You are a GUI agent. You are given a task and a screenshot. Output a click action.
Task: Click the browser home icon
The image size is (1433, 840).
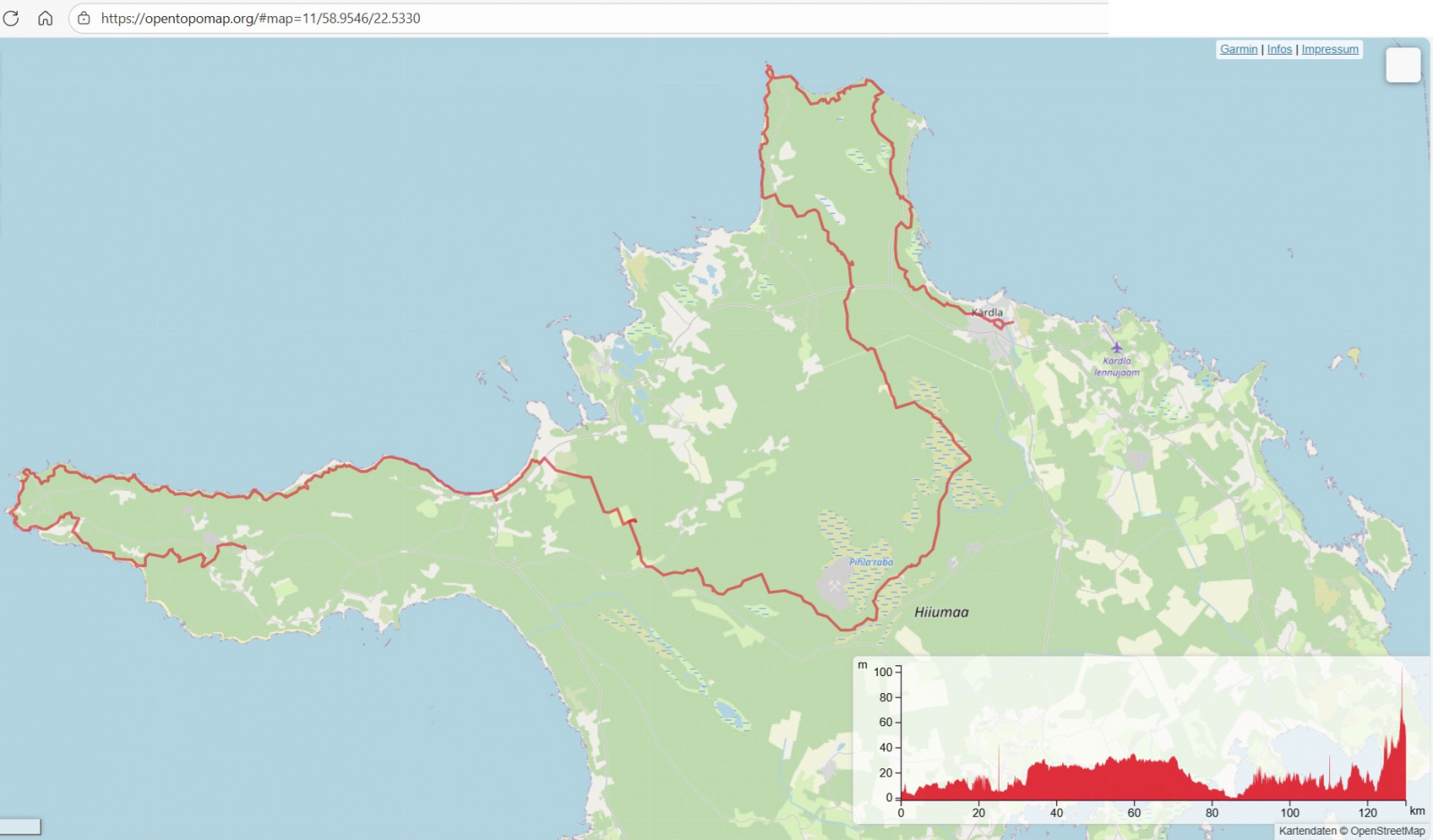tap(45, 18)
